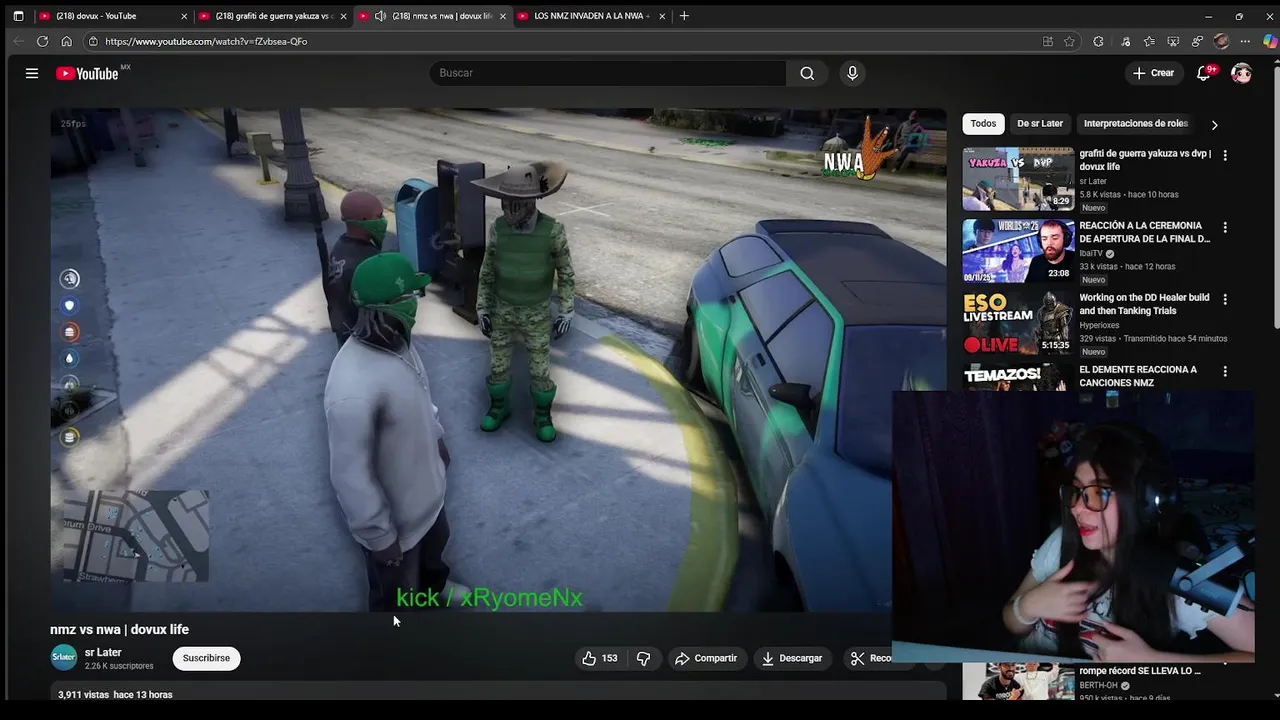Like the video with thumbs up
This screenshot has width=1280, height=720.
pyautogui.click(x=599, y=658)
